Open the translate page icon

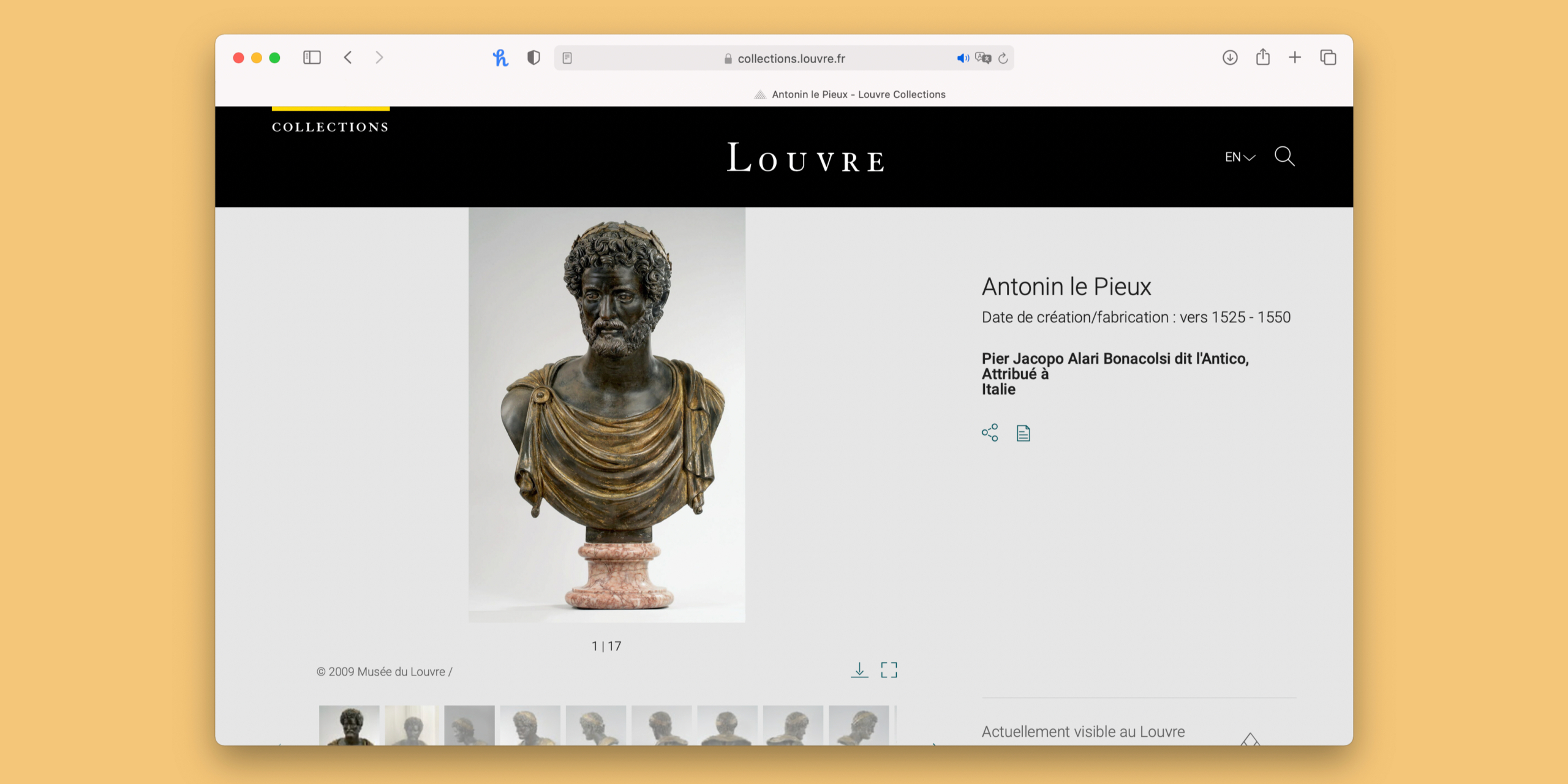(x=983, y=58)
